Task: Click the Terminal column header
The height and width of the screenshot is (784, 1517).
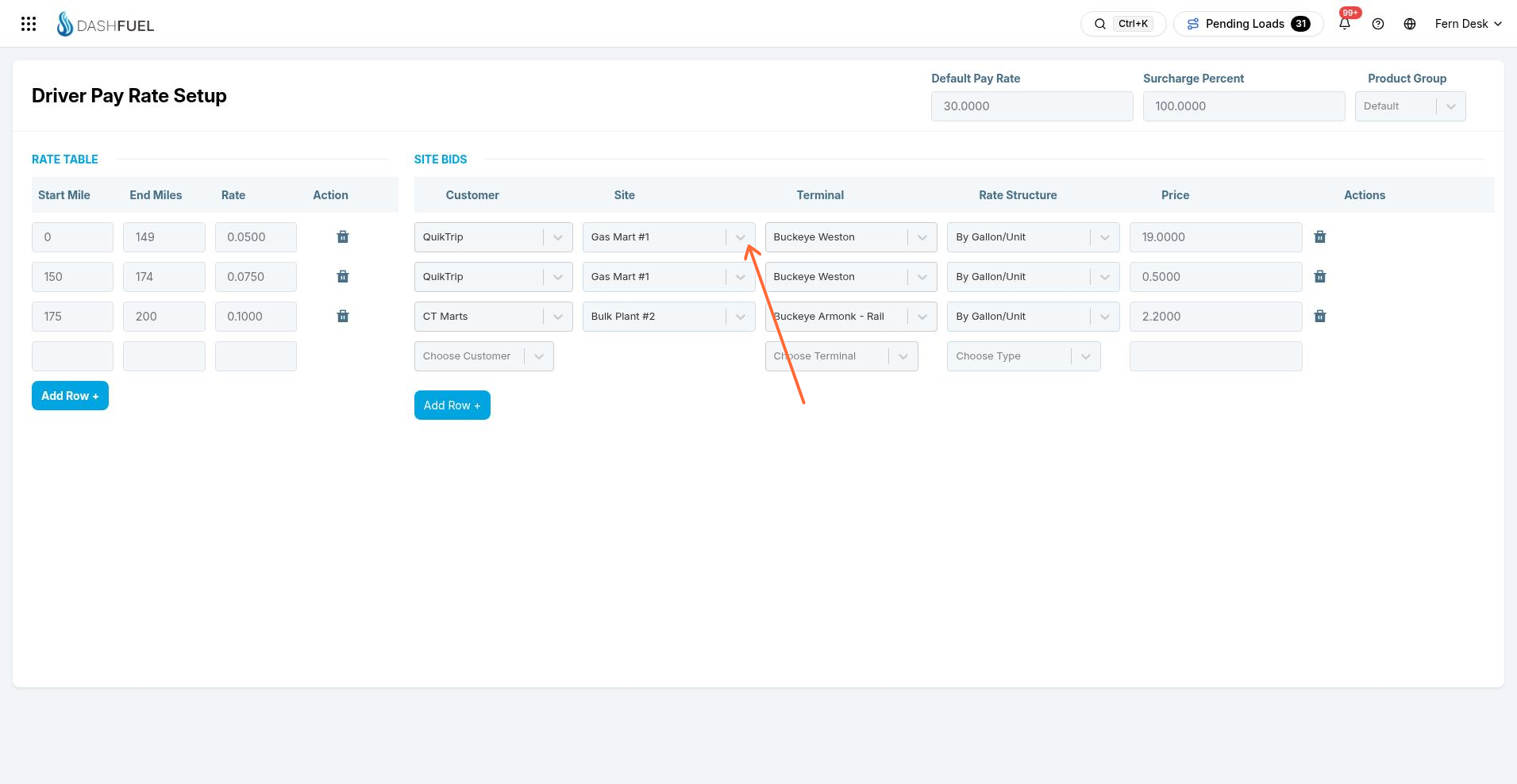Action: point(820,195)
